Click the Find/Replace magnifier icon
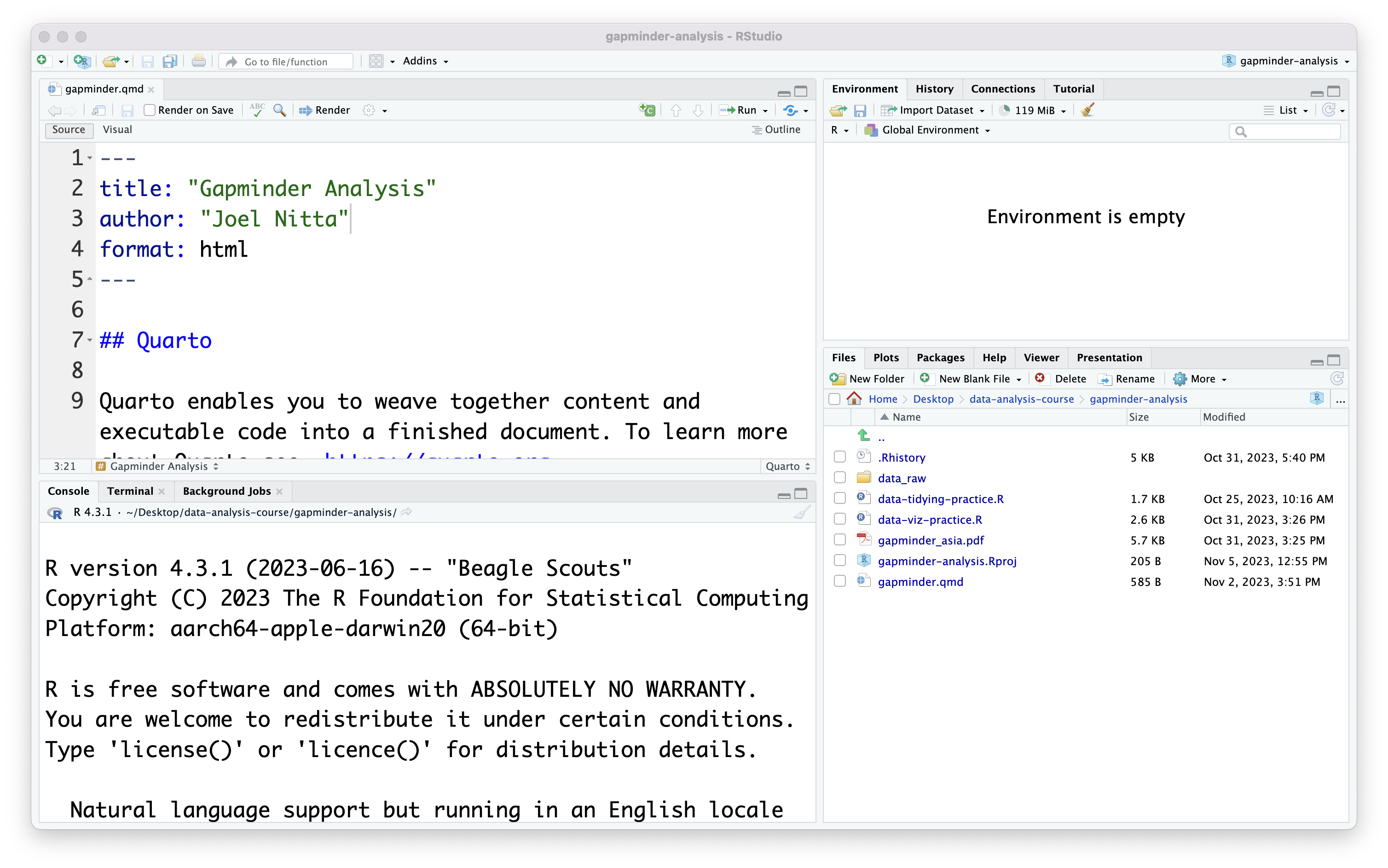Viewport: 1388px width, 868px height. [279, 110]
